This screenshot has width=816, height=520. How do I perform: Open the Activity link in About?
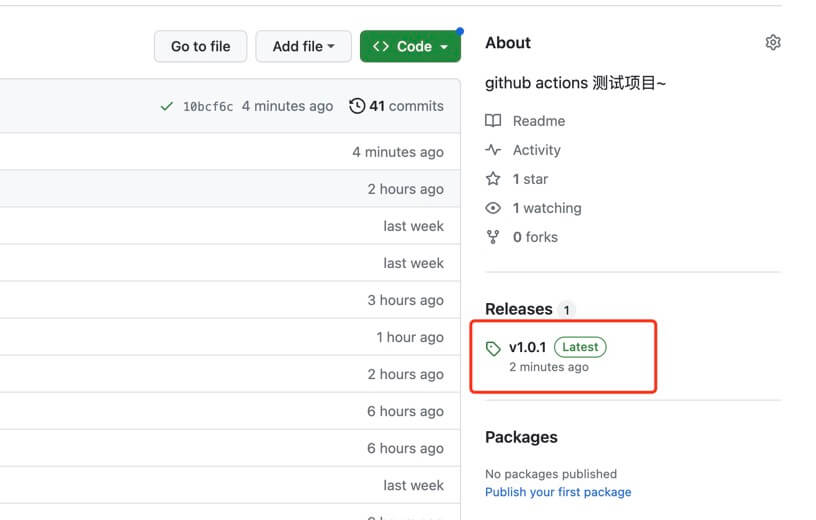pyautogui.click(x=537, y=150)
